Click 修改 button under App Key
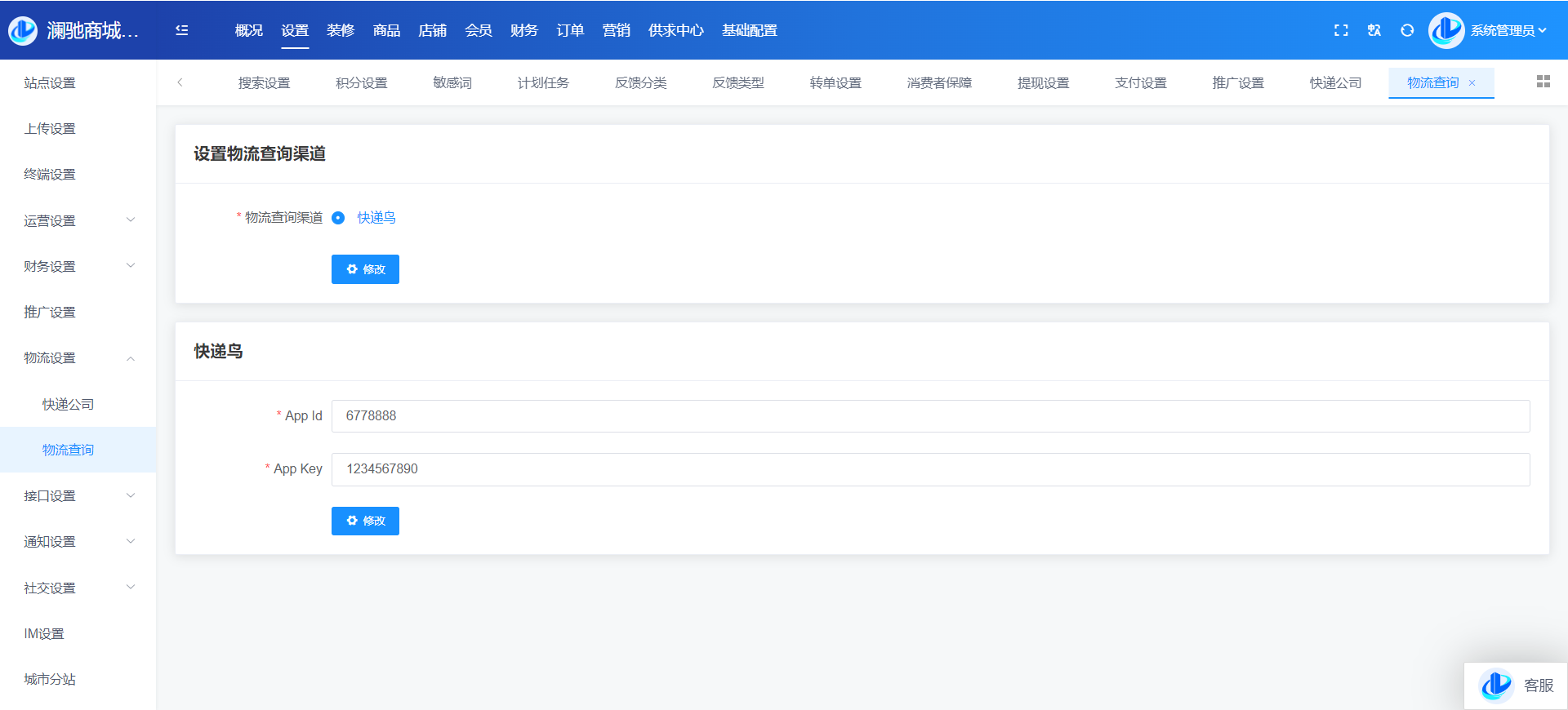Image resolution: width=1568 pixels, height=710 pixels. point(365,521)
